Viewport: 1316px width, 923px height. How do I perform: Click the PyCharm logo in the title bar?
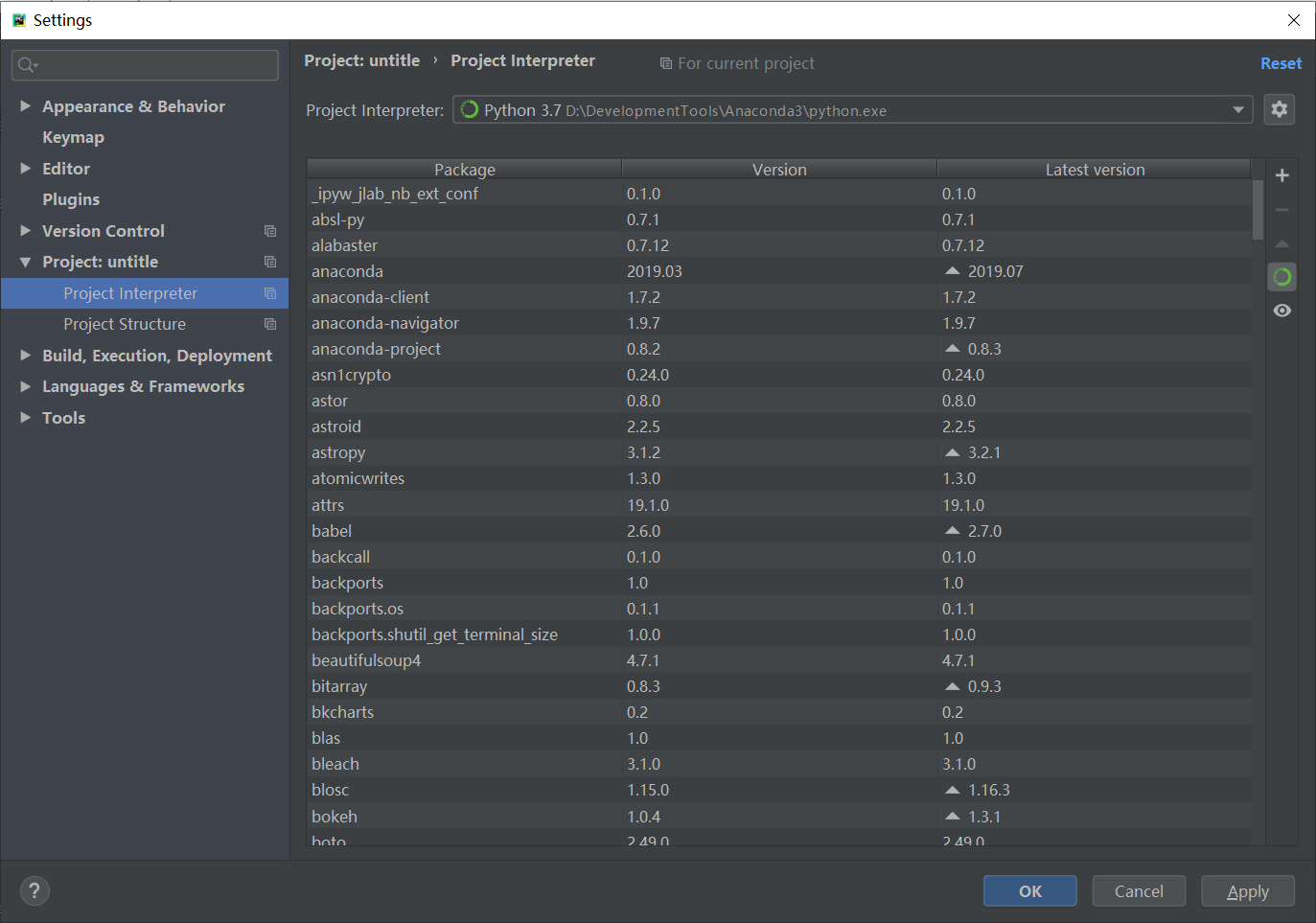18,19
